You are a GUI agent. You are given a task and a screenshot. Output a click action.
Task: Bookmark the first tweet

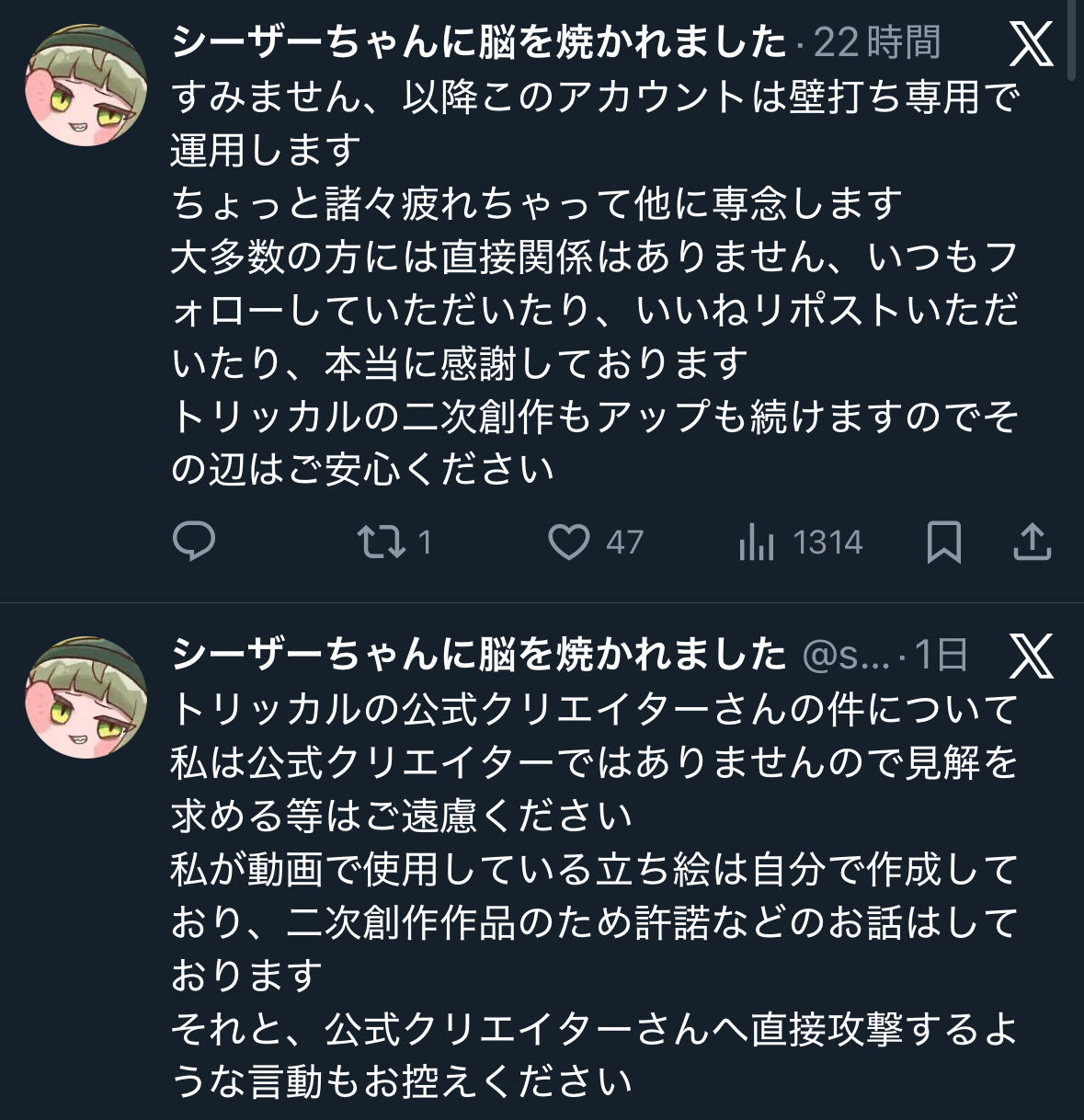pos(943,542)
